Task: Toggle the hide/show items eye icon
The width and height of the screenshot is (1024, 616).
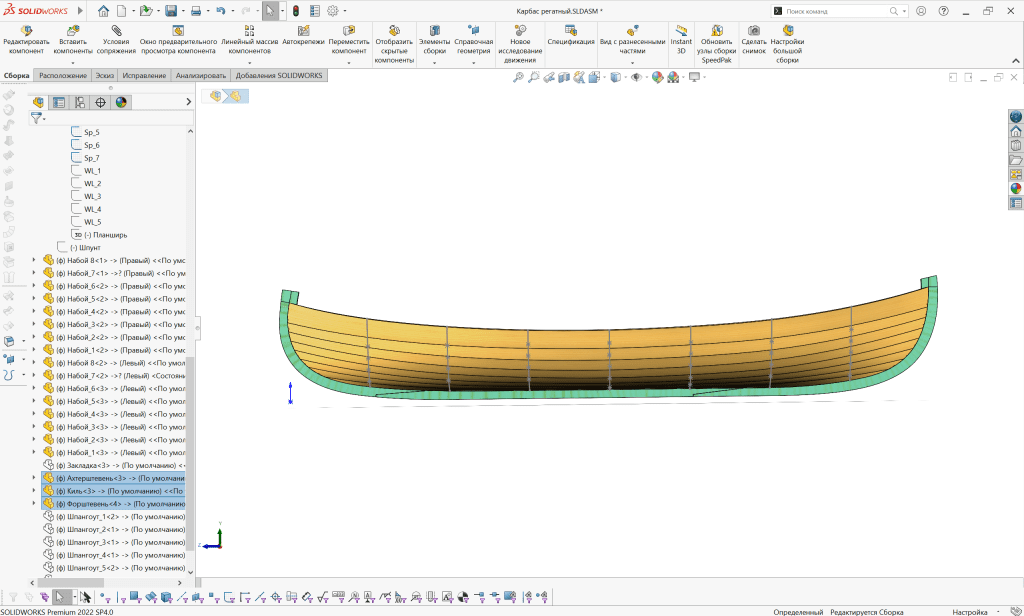Action: pos(635,77)
